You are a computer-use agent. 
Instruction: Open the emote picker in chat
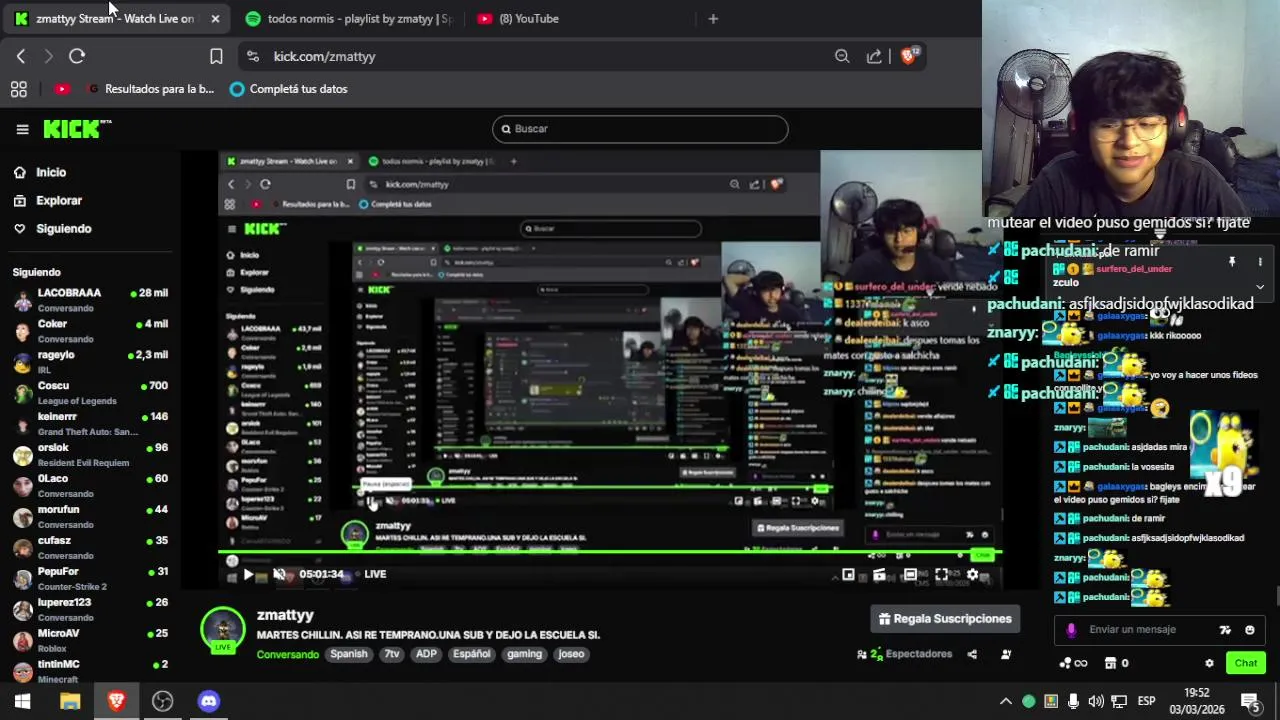[x=1249, y=630]
